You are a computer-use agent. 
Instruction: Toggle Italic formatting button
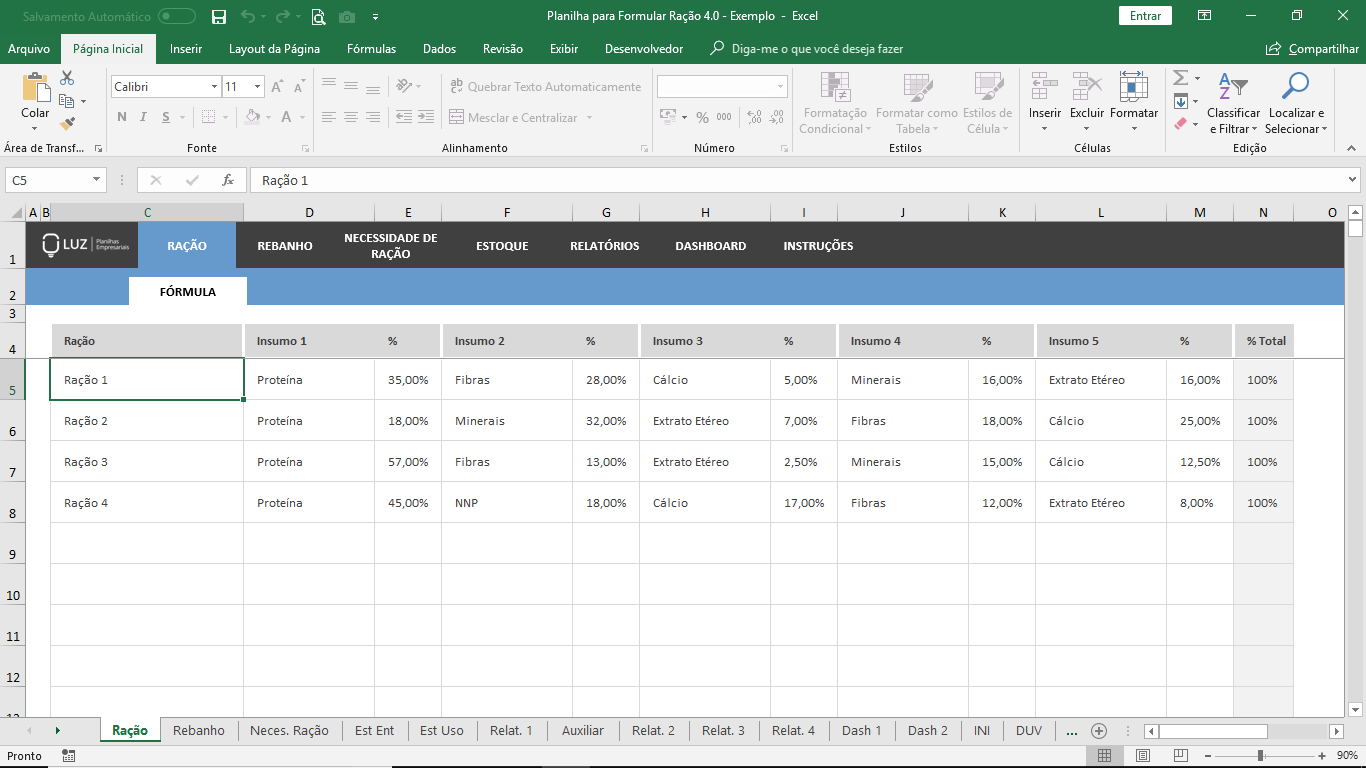click(145, 117)
